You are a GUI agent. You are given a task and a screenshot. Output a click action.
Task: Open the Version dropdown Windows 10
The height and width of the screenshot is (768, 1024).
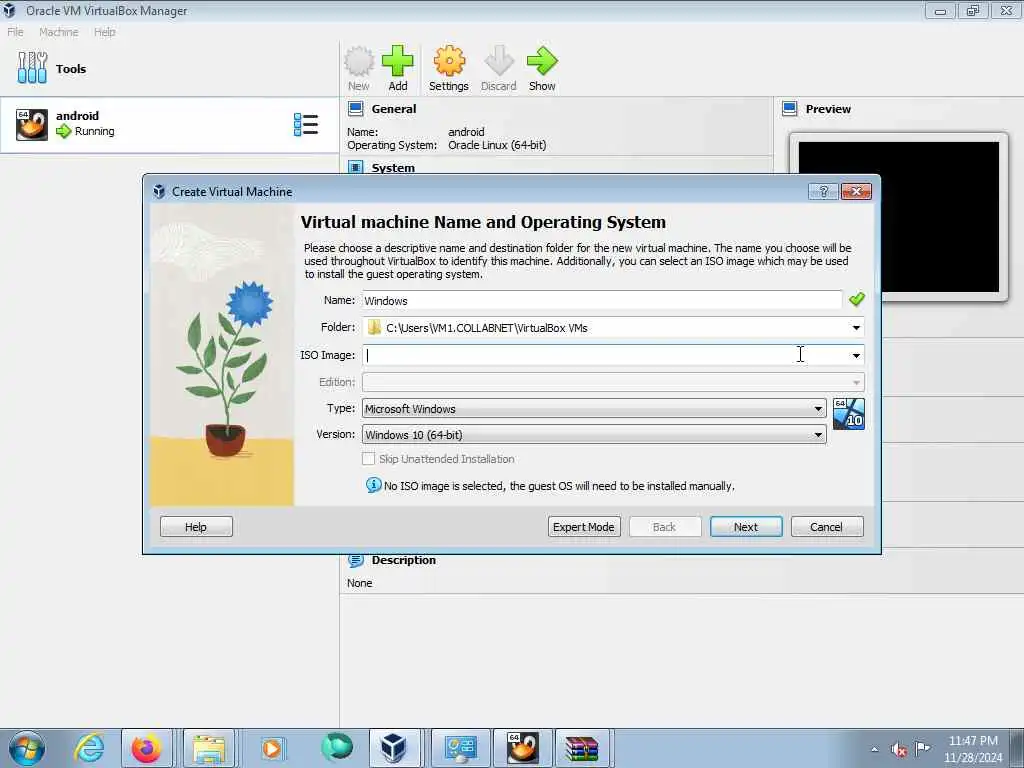click(594, 435)
